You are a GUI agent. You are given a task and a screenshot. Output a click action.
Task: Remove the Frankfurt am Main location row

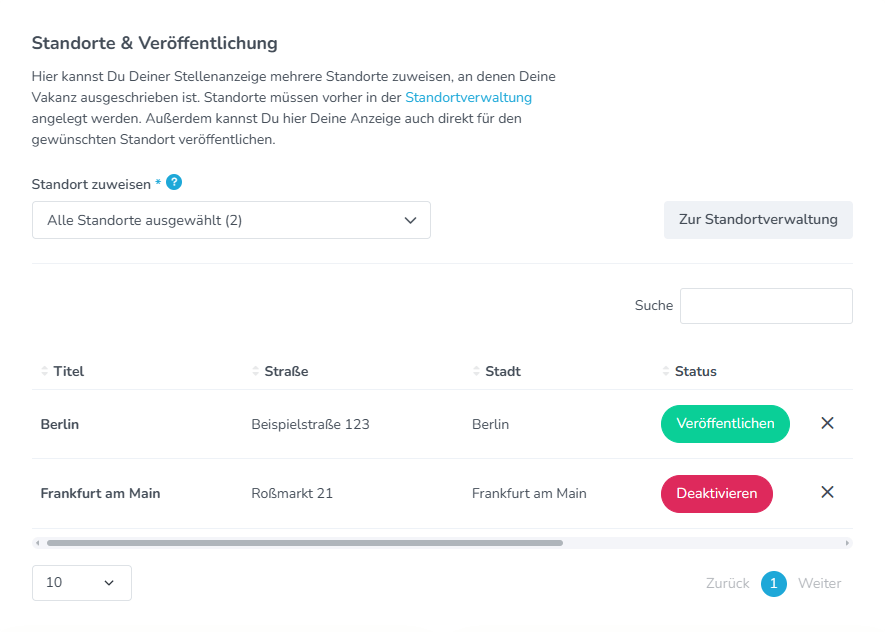coord(827,492)
